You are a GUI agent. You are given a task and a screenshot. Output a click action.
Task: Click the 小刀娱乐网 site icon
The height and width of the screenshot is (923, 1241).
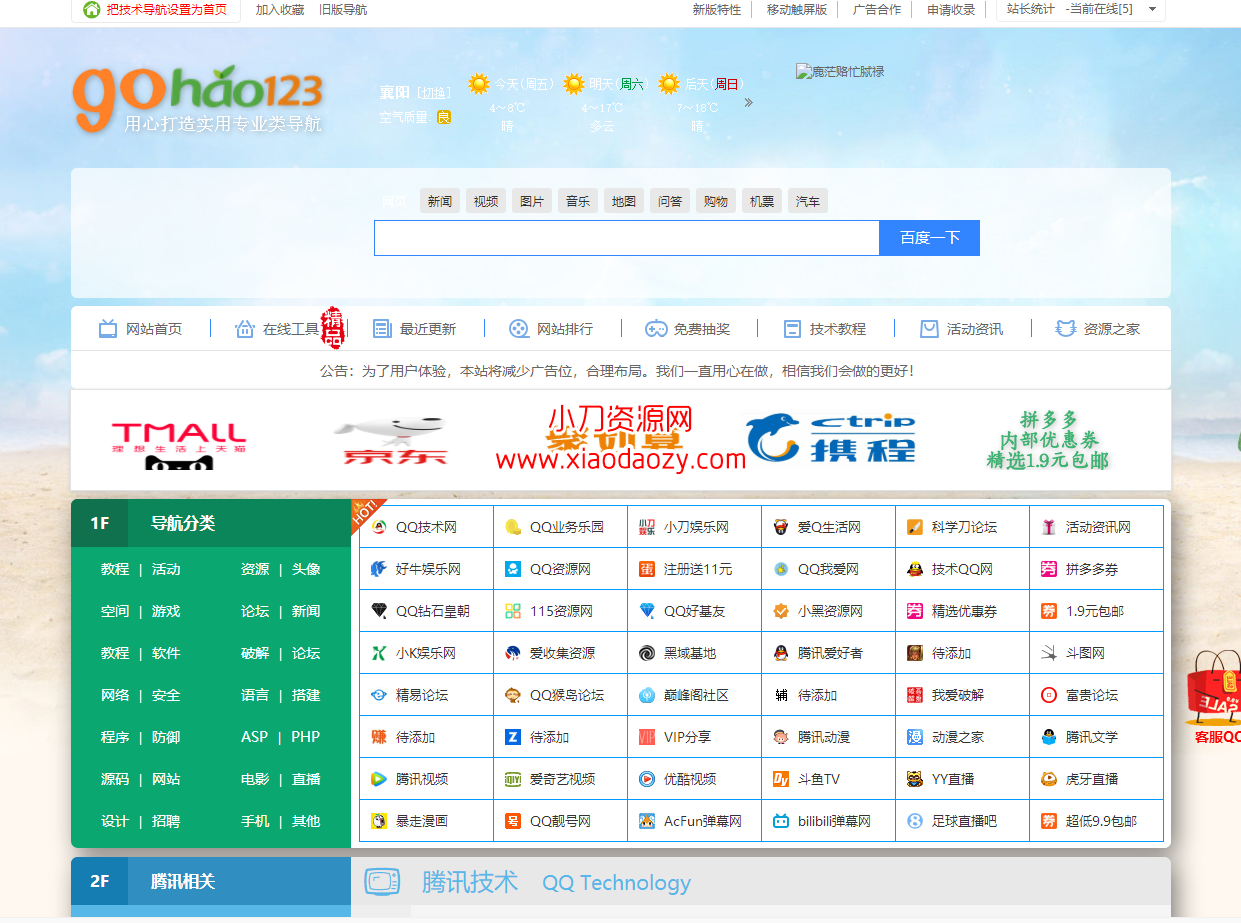[x=647, y=527]
